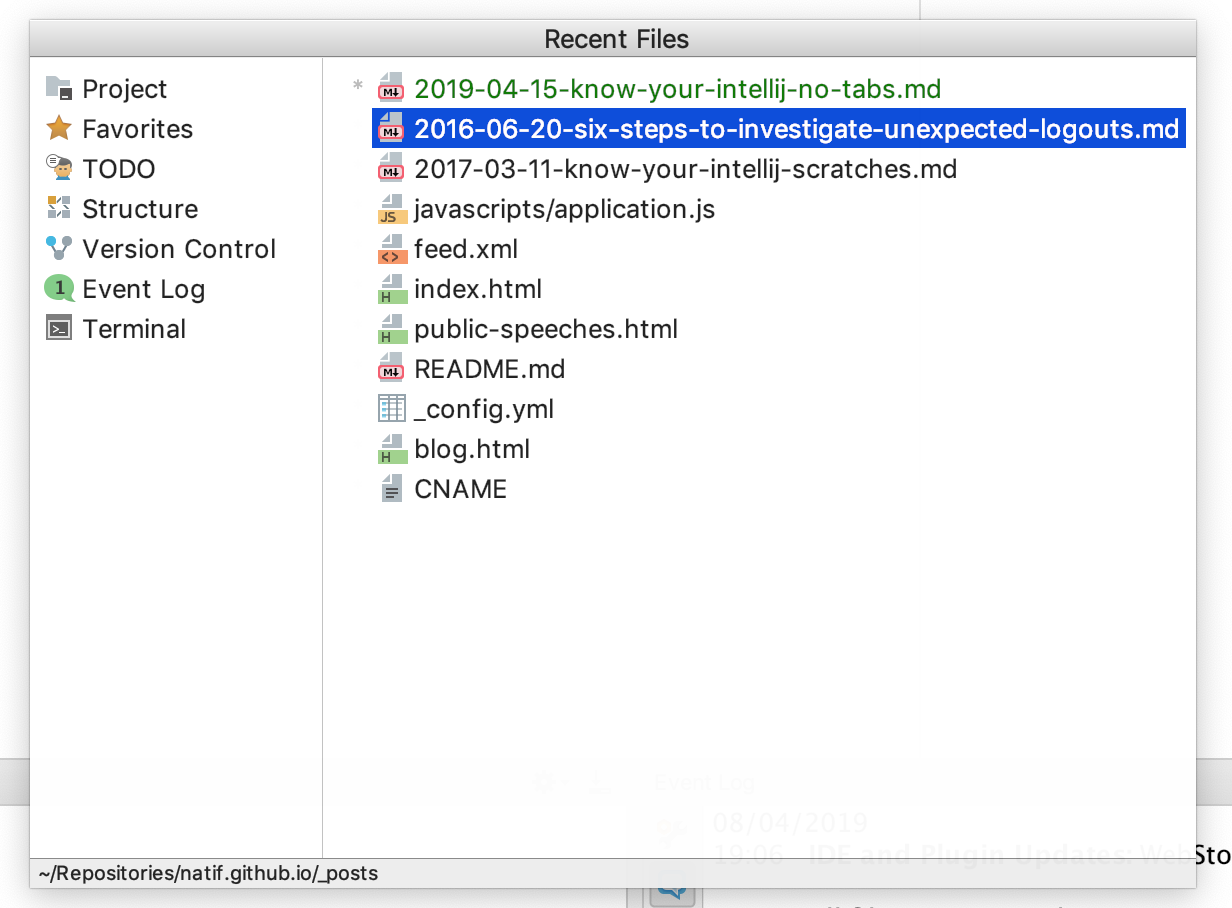The image size is (1232, 908).
Task: Click the HTML icon beside blog.html
Action: coord(391,449)
